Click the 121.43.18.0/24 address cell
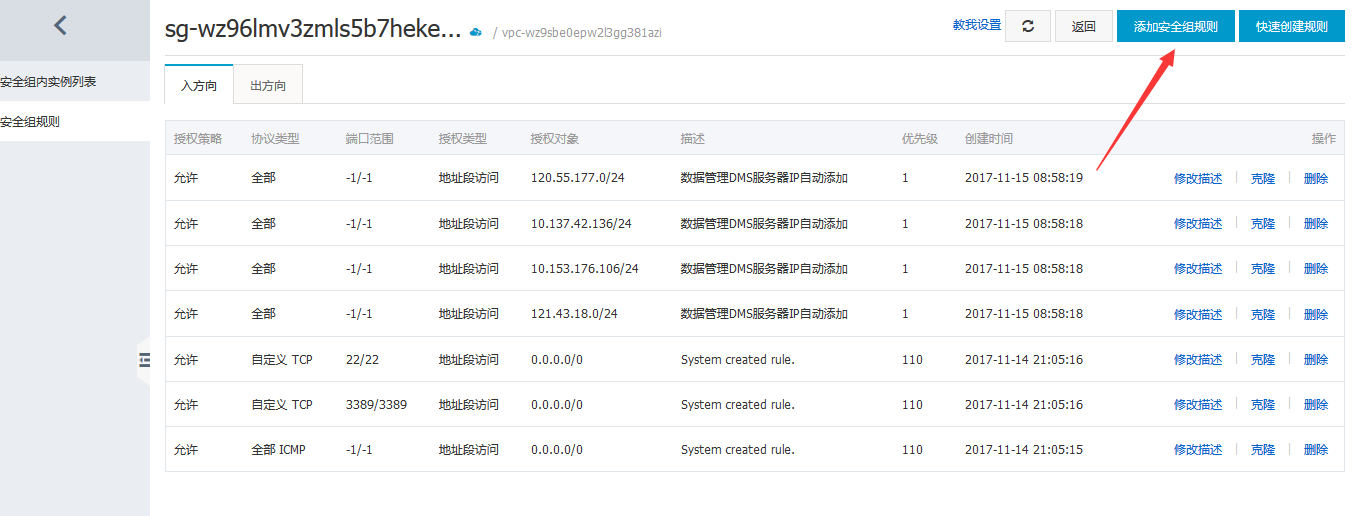 click(574, 314)
